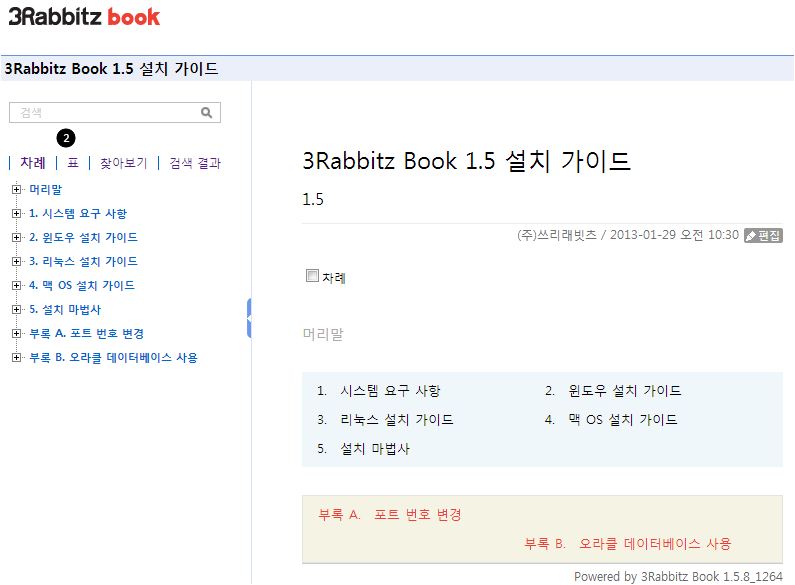
Task: Open 부록 A. 포트 번호 변경 in sidebar
Action: pyautogui.click(x=87, y=334)
